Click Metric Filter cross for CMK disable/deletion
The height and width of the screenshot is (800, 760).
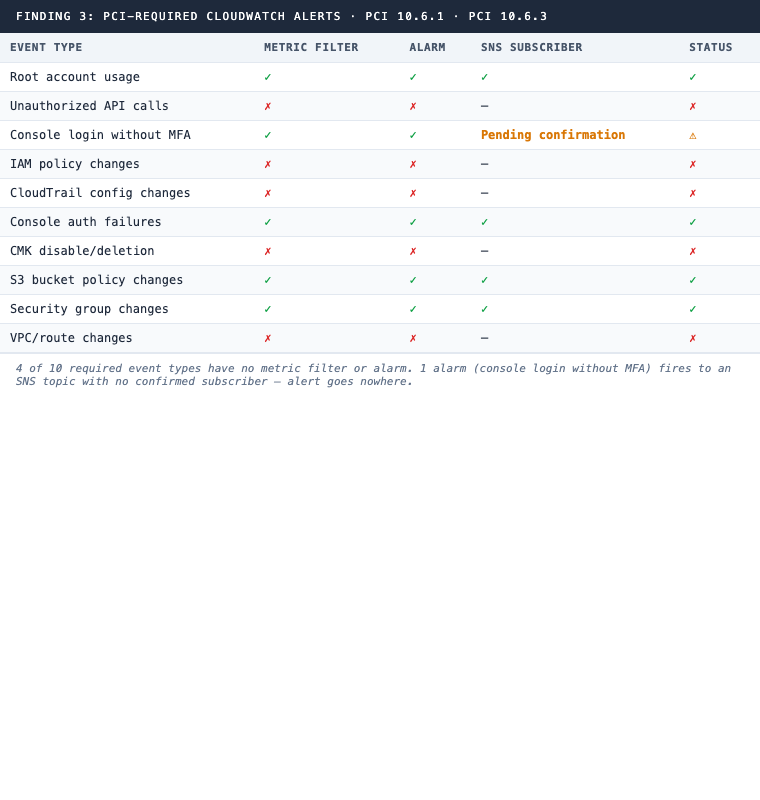pyautogui.click(x=268, y=251)
